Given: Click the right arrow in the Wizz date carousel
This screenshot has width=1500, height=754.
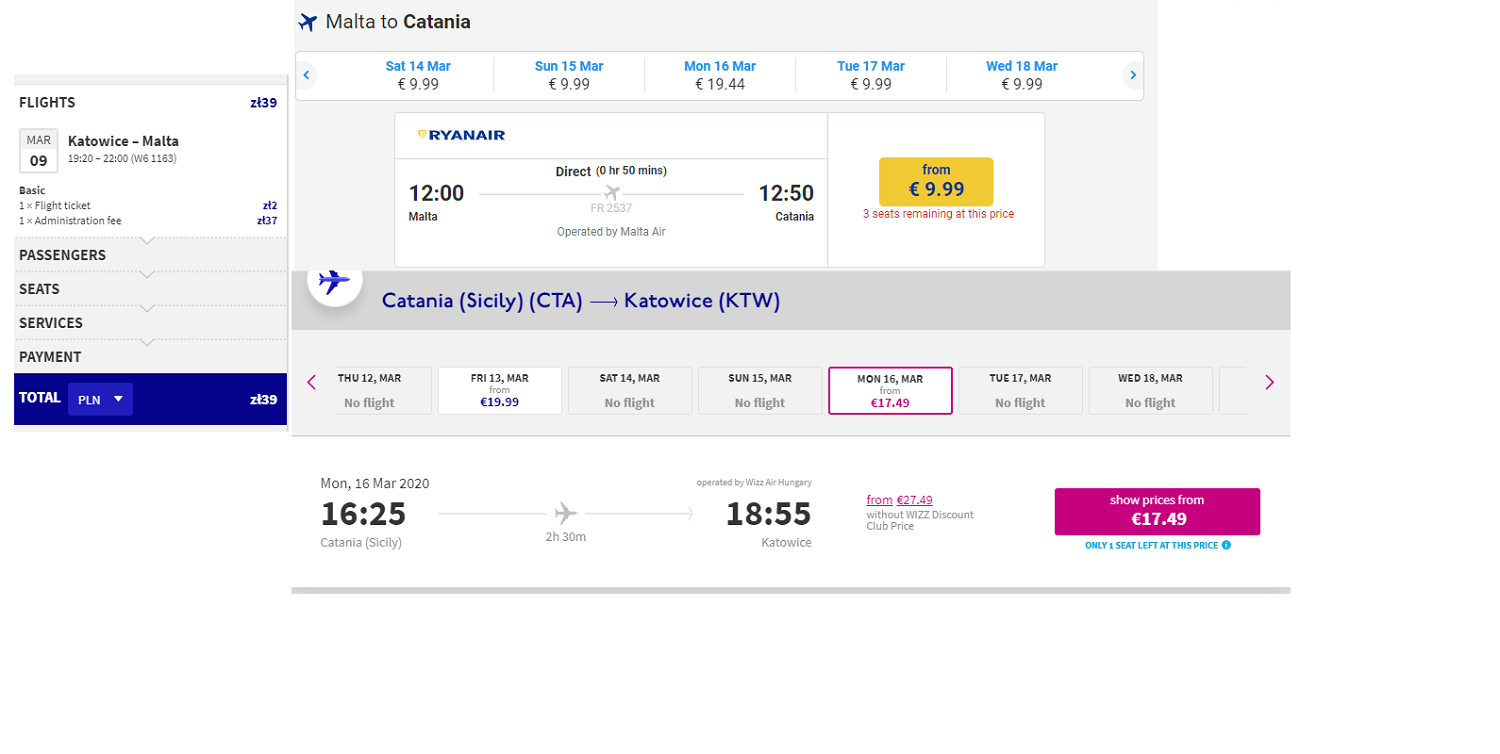Looking at the screenshot, I should point(1269,382).
